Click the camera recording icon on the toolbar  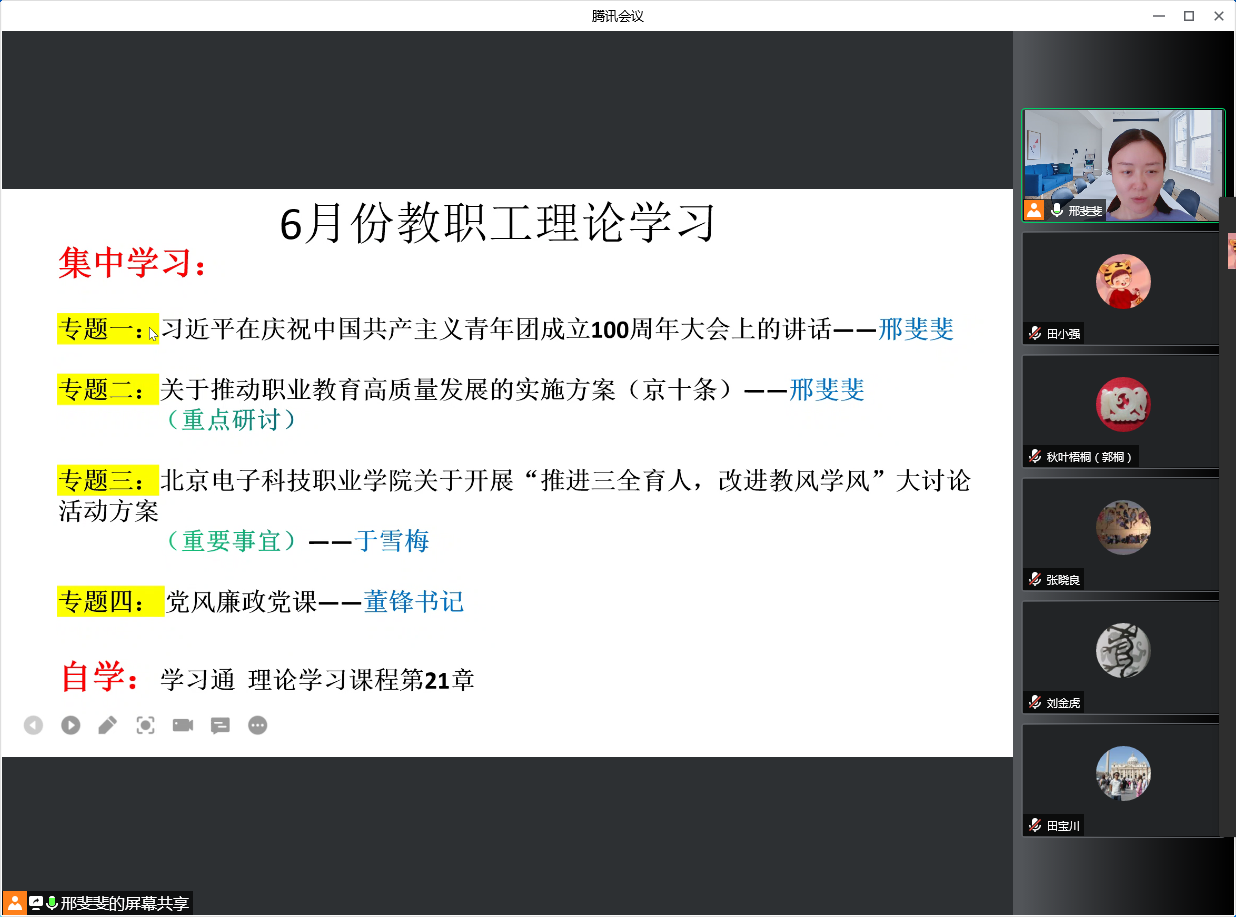182,725
